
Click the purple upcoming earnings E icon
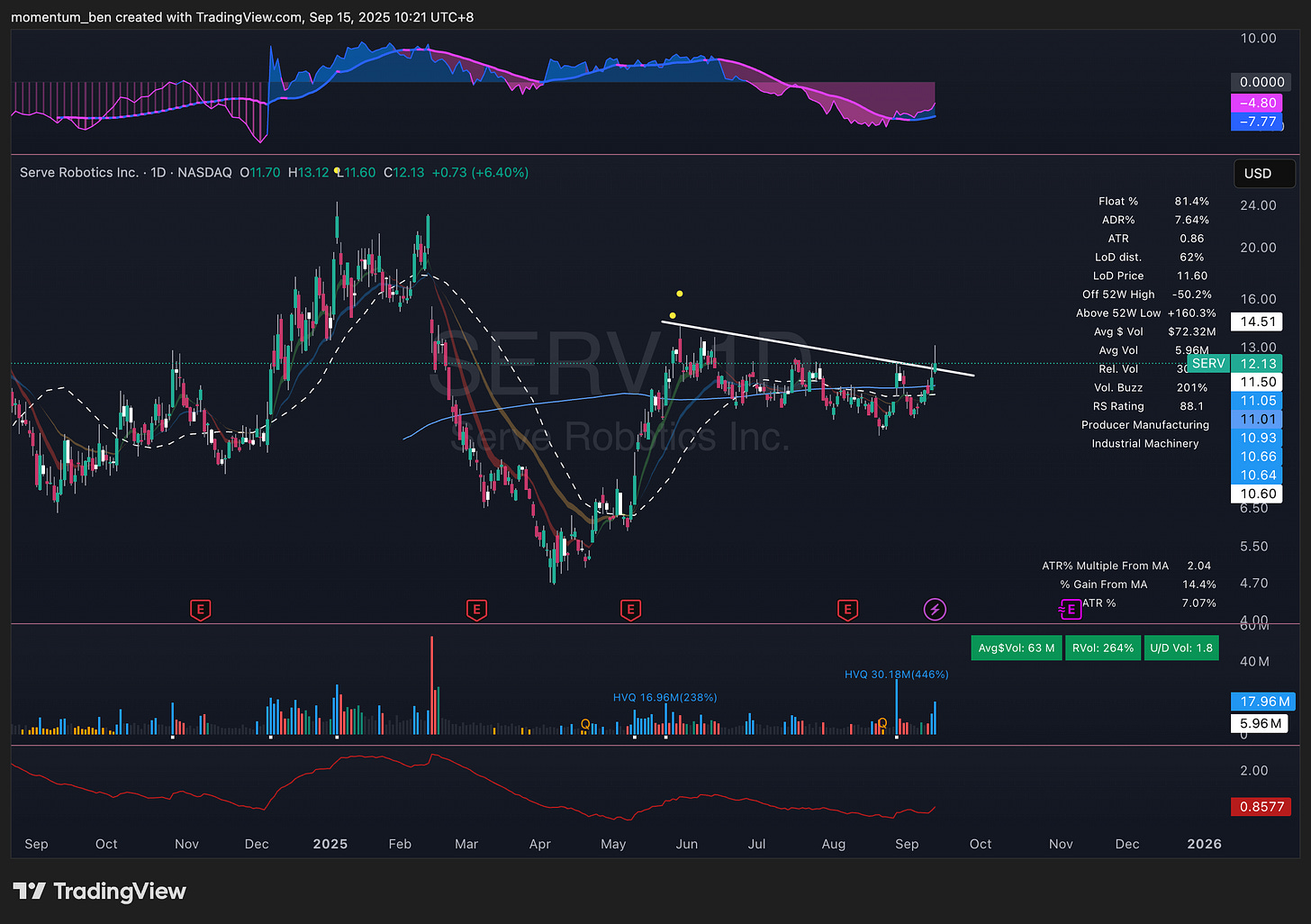pyautogui.click(x=1069, y=611)
